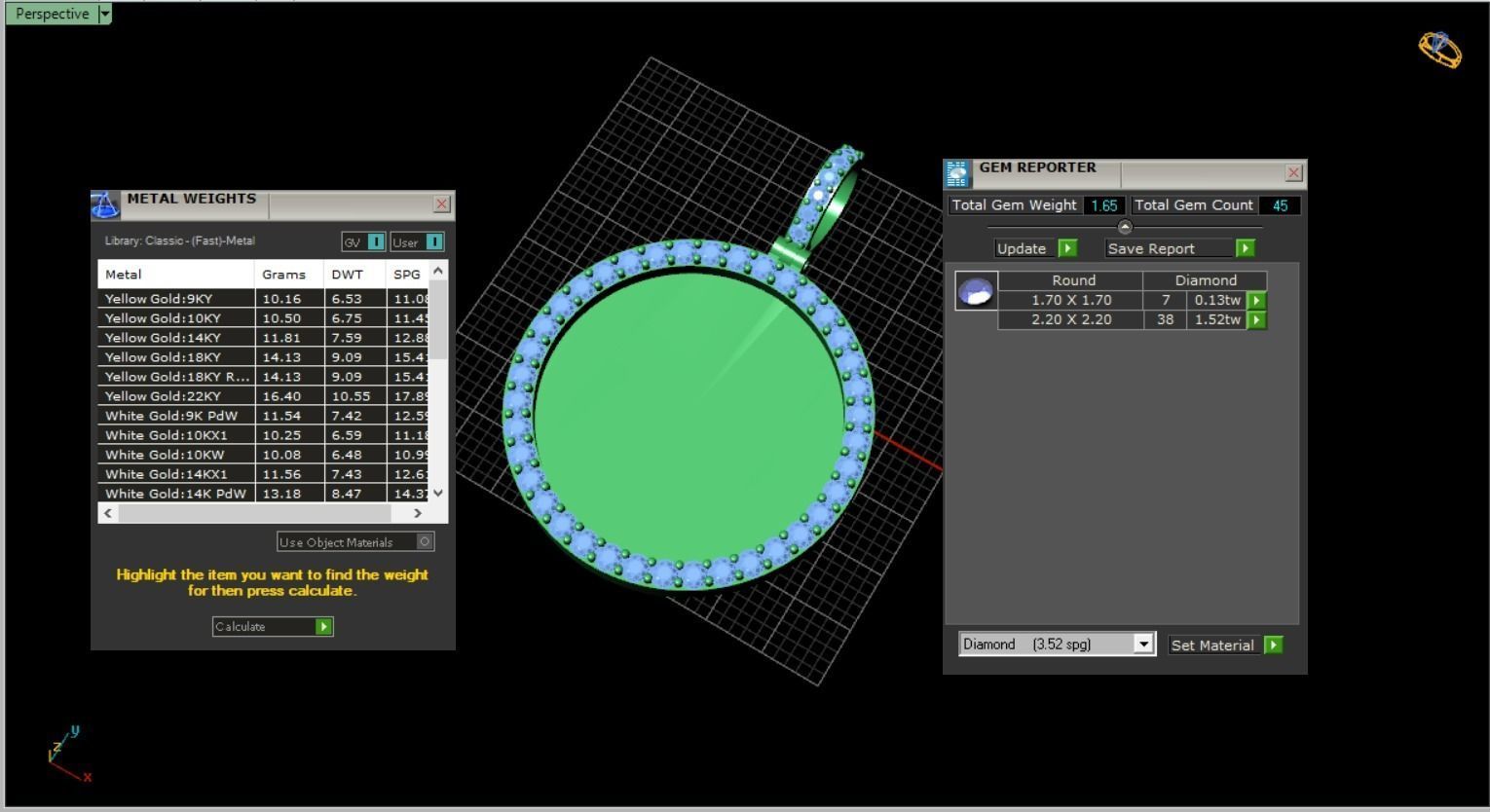Click the Total Gem Weight value 1.65
The image size is (1490, 812).
pos(1104,205)
